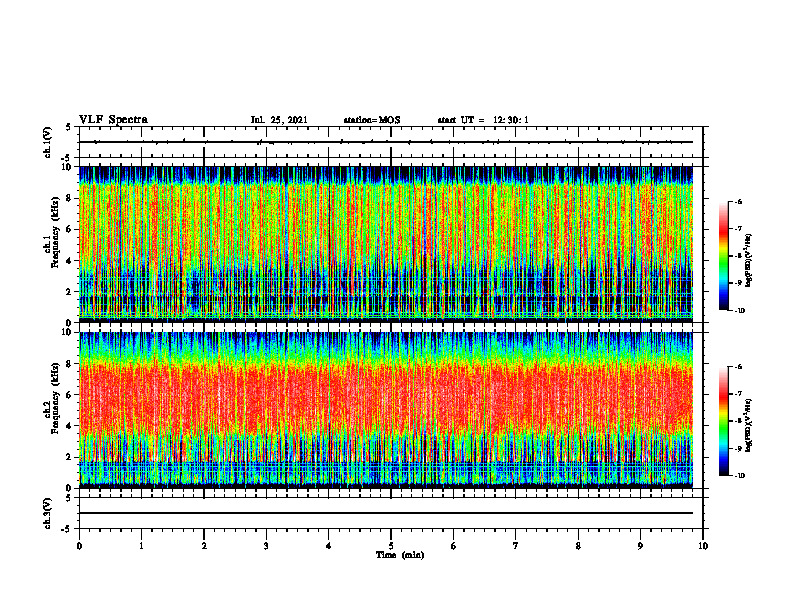Click tick label "1" on the Time axis

pyautogui.click(x=141, y=546)
